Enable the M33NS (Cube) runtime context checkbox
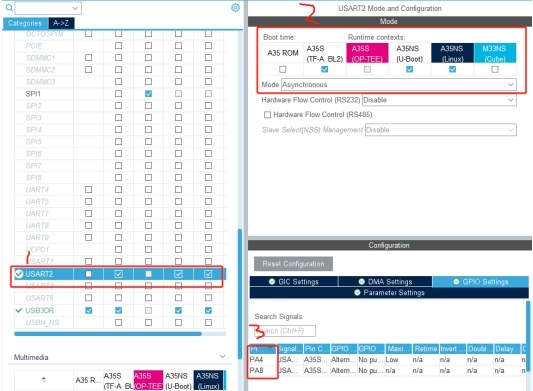The height and width of the screenshot is (391, 533). pyautogui.click(x=495, y=69)
